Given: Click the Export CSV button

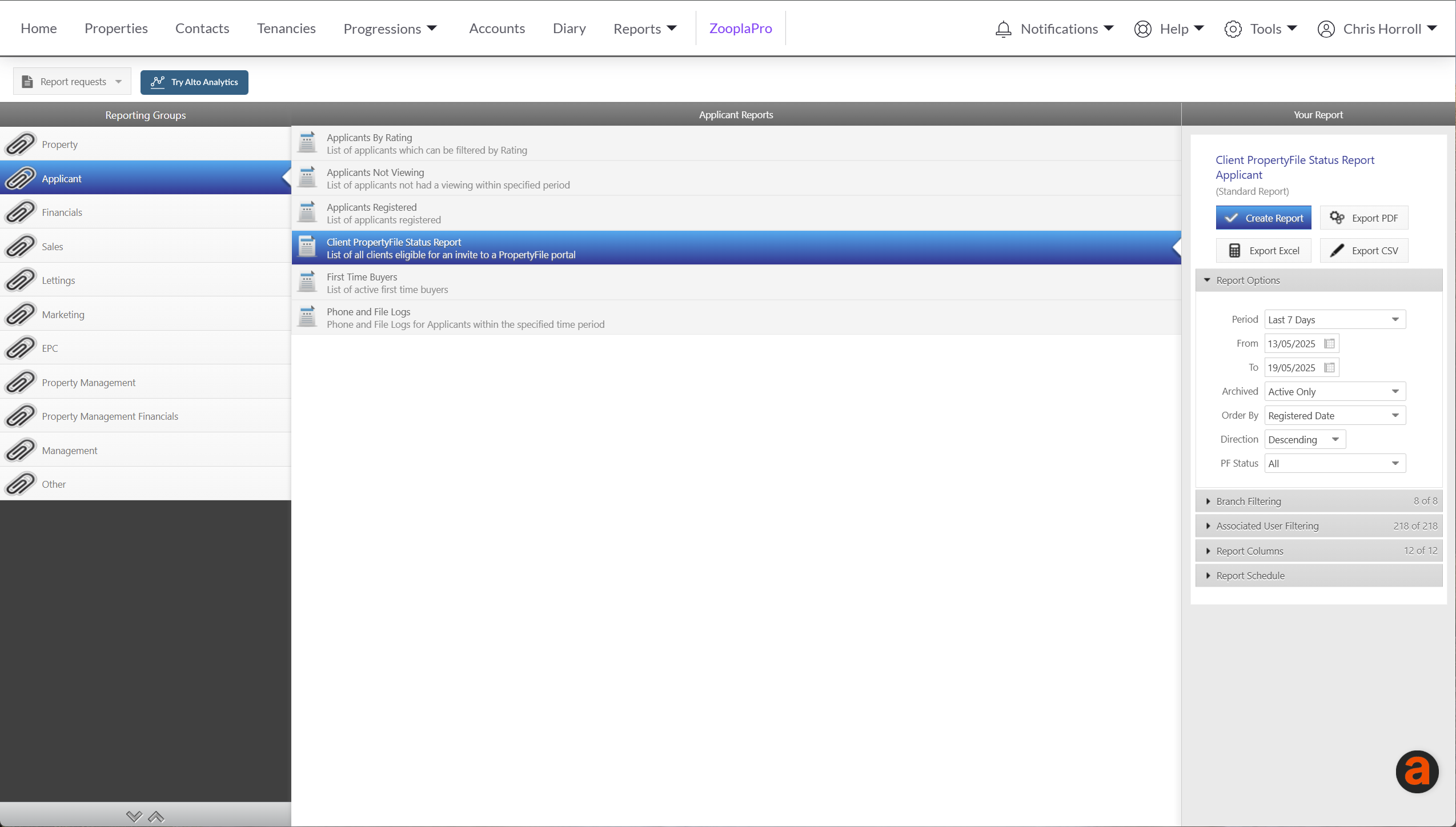Looking at the screenshot, I should (x=1364, y=250).
